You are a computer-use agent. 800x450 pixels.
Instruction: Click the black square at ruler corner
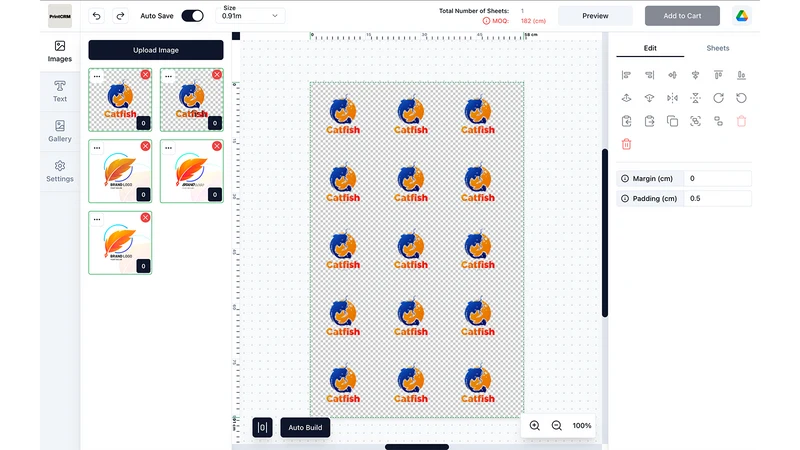click(236, 36)
